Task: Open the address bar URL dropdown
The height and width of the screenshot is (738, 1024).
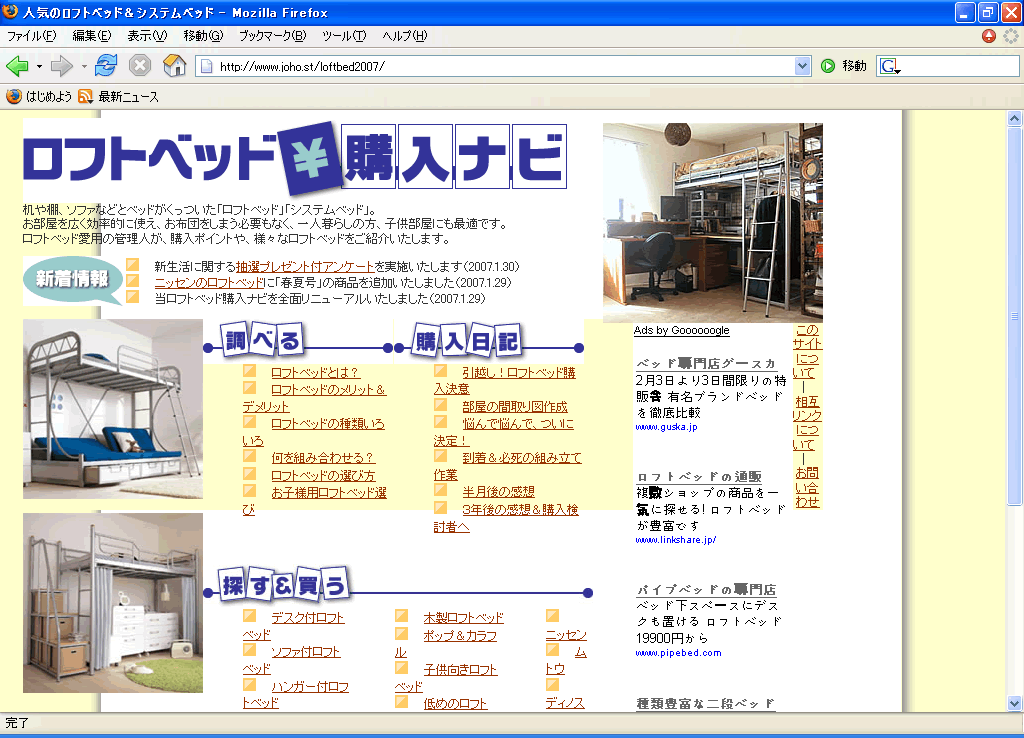Action: coord(802,66)
